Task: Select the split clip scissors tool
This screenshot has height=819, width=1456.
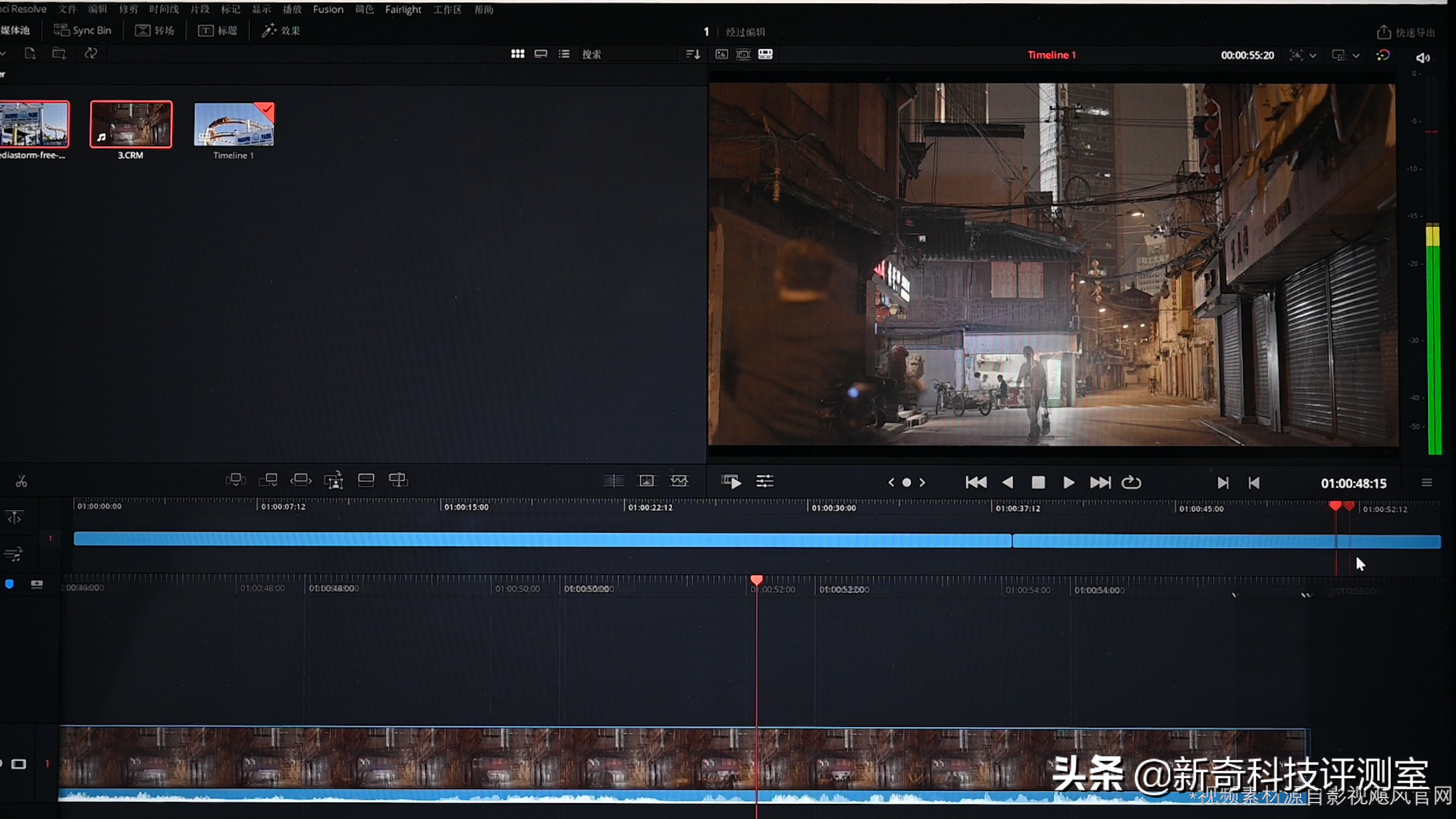Action: [21, 482]
